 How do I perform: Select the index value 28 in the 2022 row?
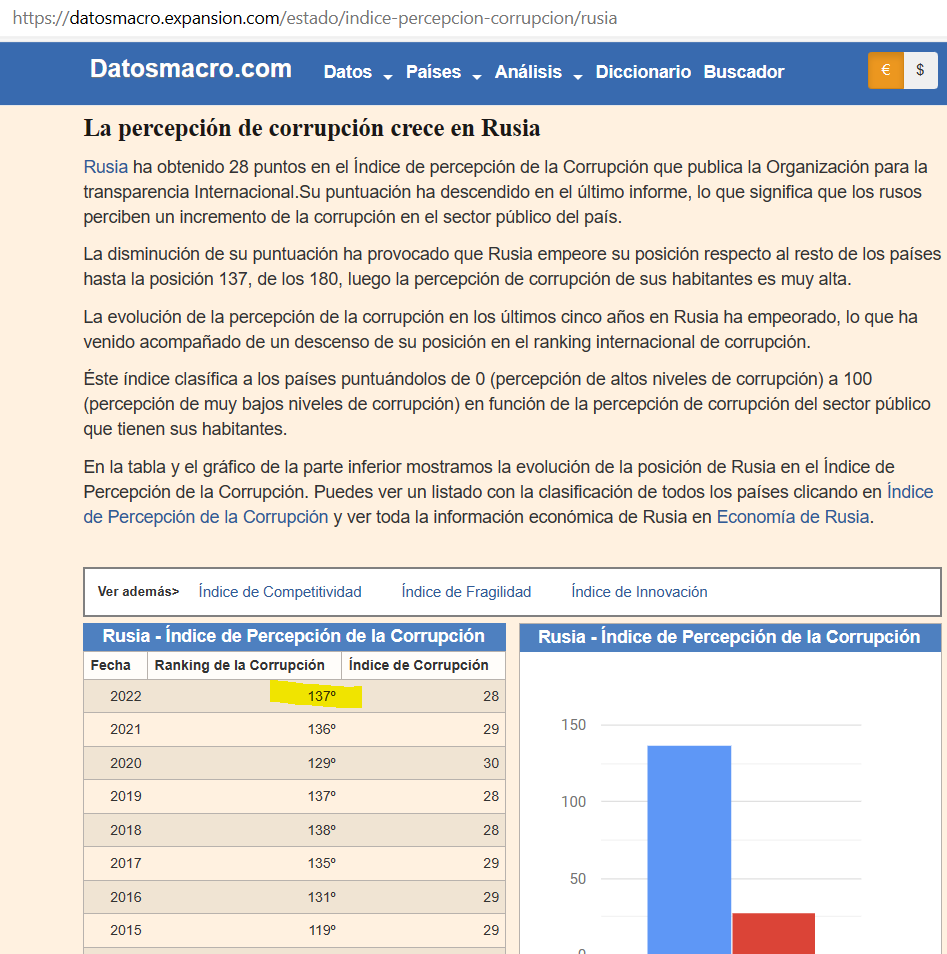pyautogui.click(x=491, y=696)
